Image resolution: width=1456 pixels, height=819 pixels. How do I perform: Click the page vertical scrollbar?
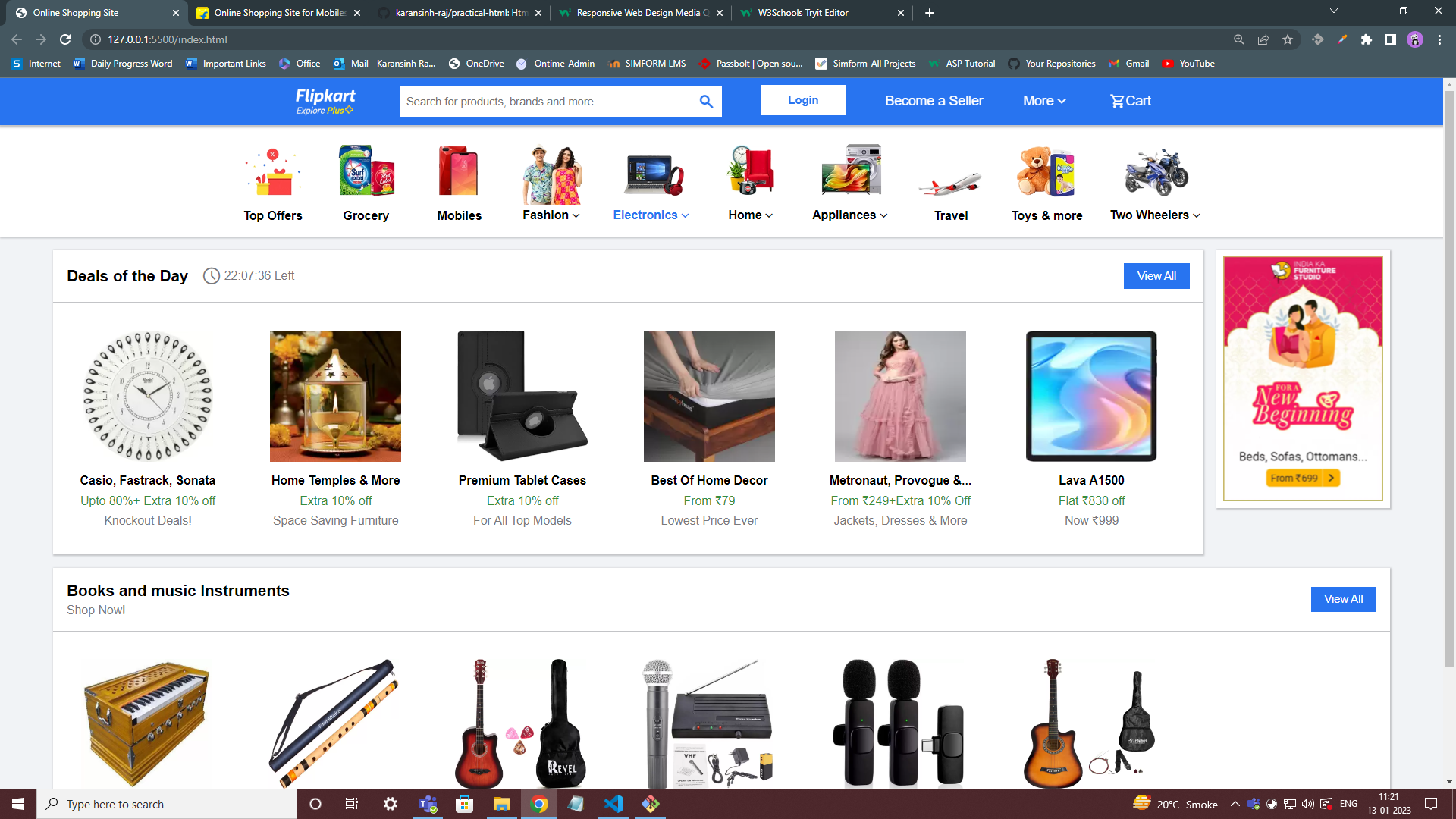point(1449,379)
